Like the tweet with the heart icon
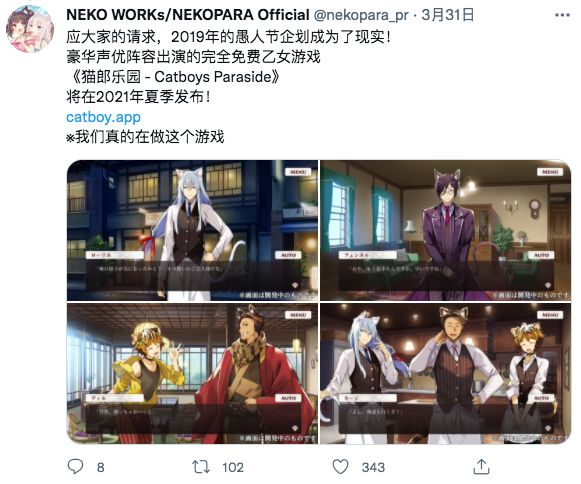This screenshot has height=484, width=581. 340,467
